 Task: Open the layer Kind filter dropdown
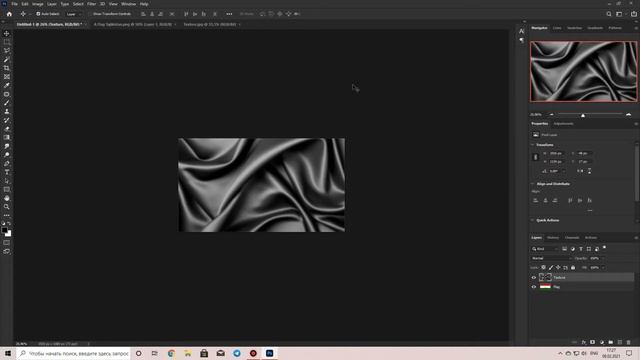544,249
